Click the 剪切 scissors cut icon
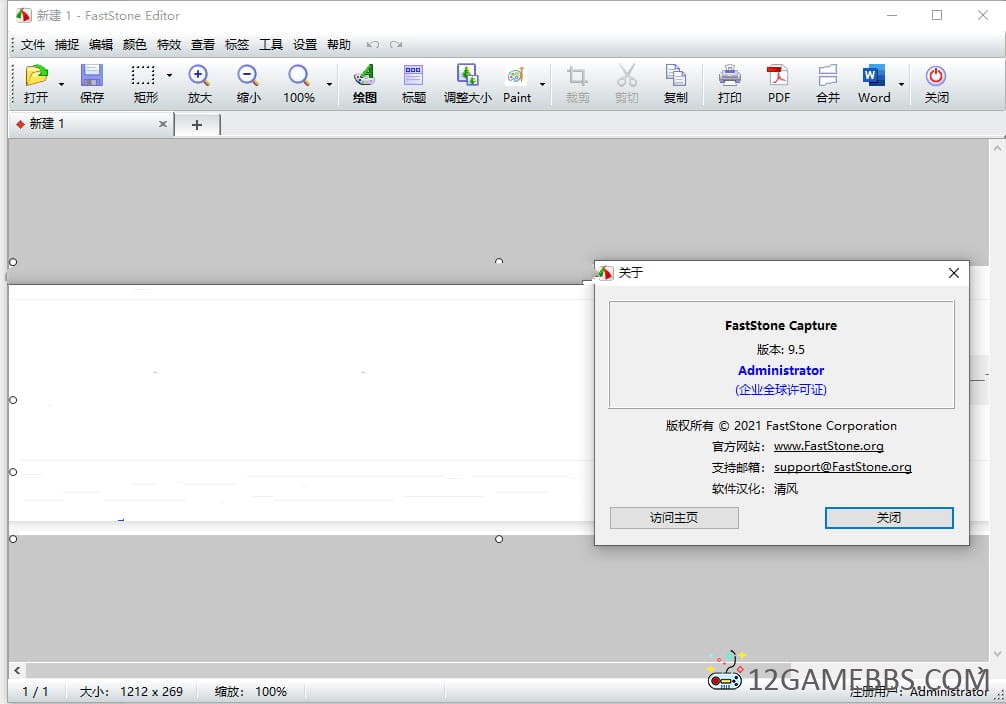This screenshot has width=1006, height=704. click(x=627, y=76)
